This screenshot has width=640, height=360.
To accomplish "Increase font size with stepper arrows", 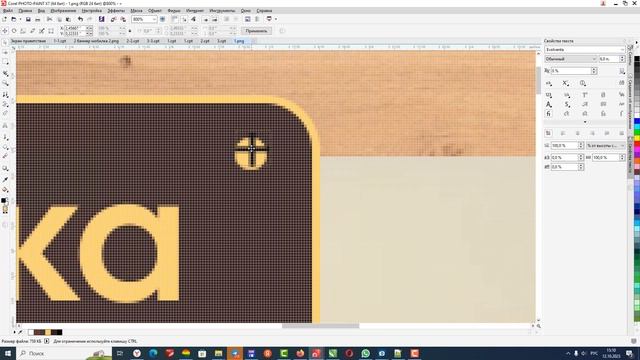I will [x=622, y=59].
